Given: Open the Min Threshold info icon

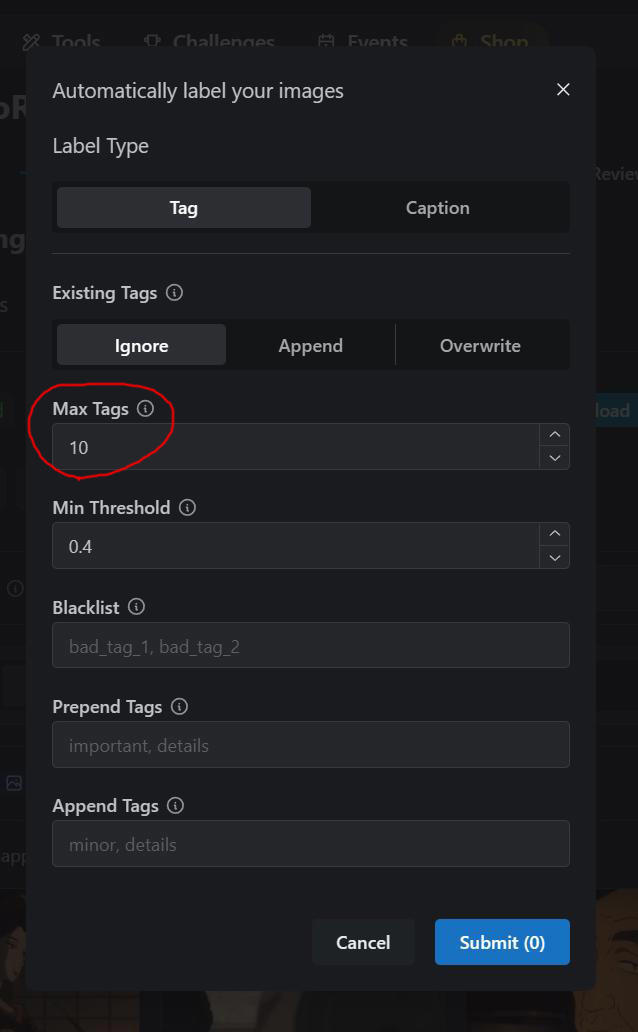Looking at the screenshot, I should pyautogui.click(x=188, y=507).
